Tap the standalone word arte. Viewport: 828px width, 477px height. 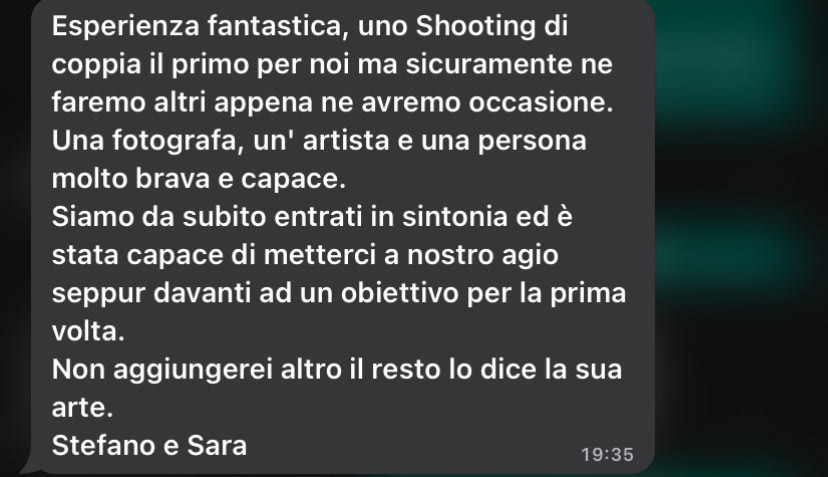pos(82,407)
